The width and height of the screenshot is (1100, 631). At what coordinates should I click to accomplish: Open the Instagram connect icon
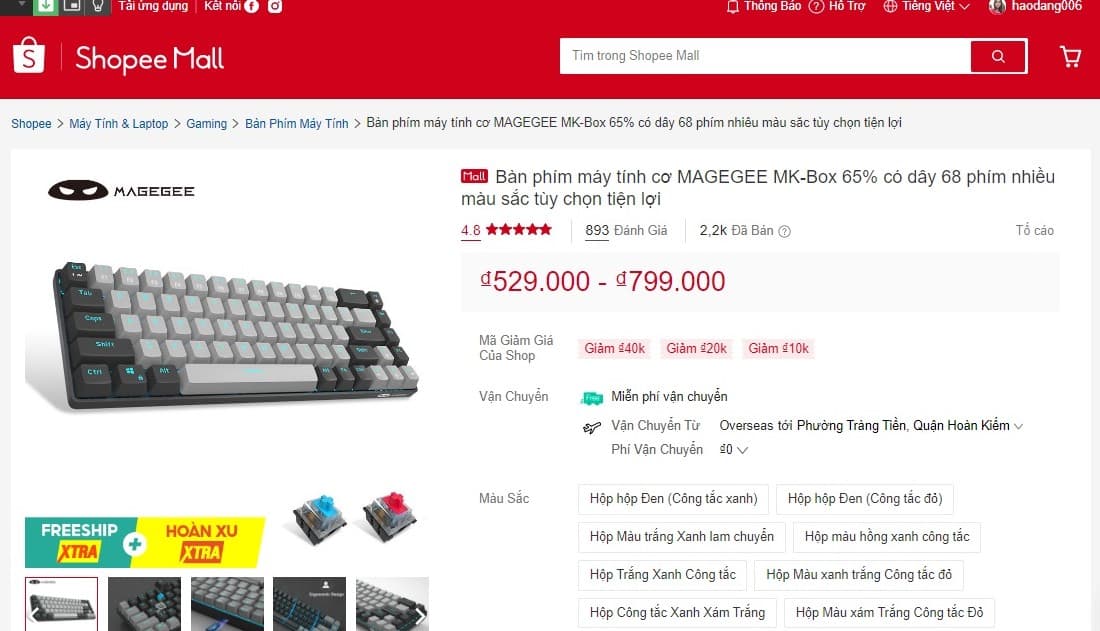point(275,6)
